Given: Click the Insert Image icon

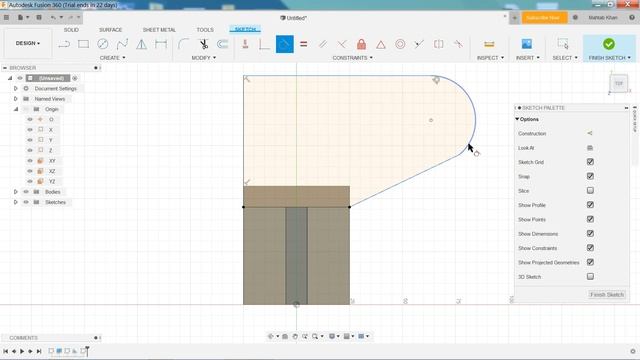Looking at the screenshot, I should coord(527,44).
